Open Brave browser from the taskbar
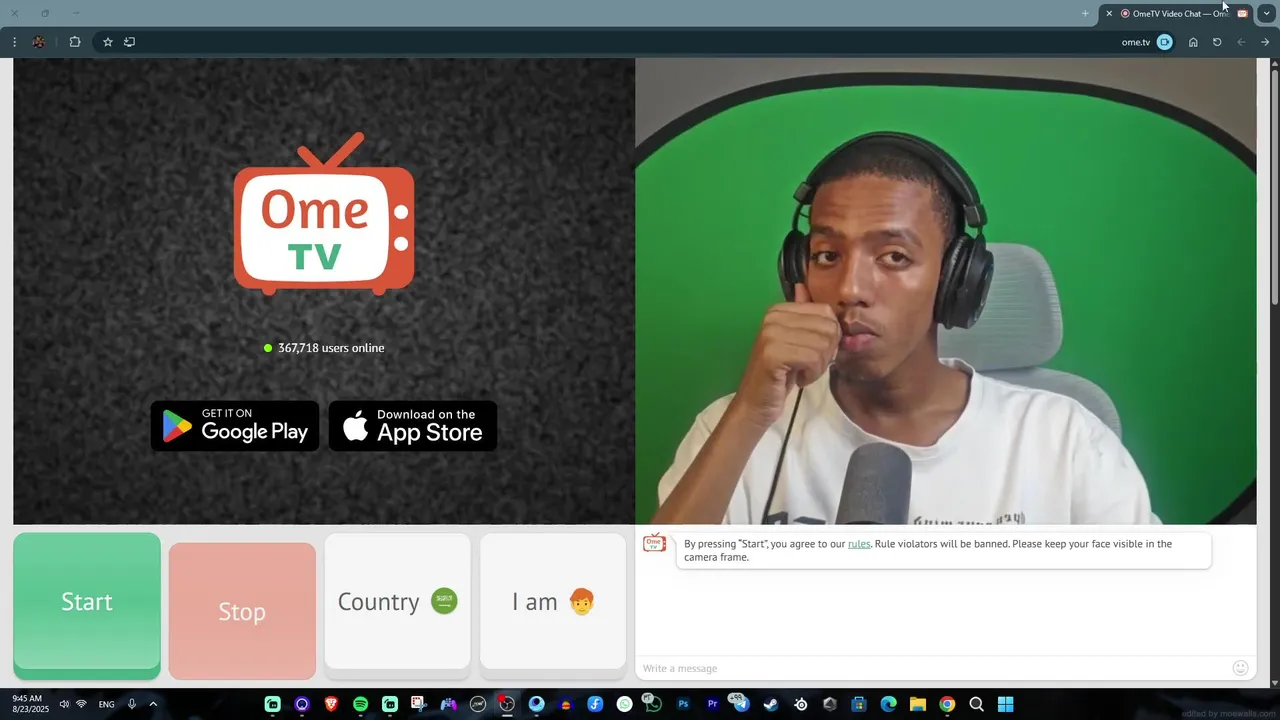Viewport: 1280px width, 720px height. point(331,704)
